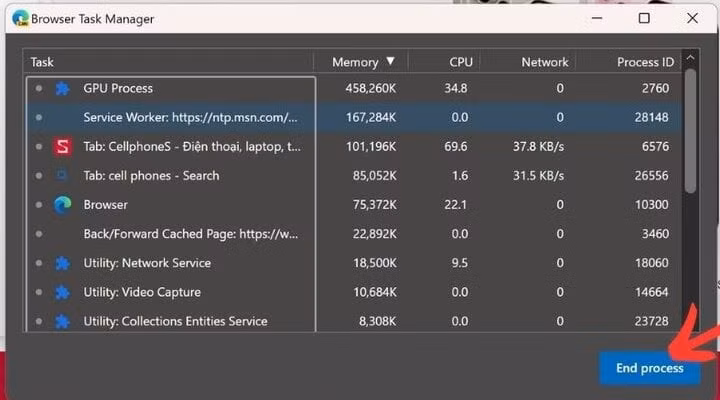Click the 10,684K memory value
The image size is (720, 400).
click(x=374, y=292)
